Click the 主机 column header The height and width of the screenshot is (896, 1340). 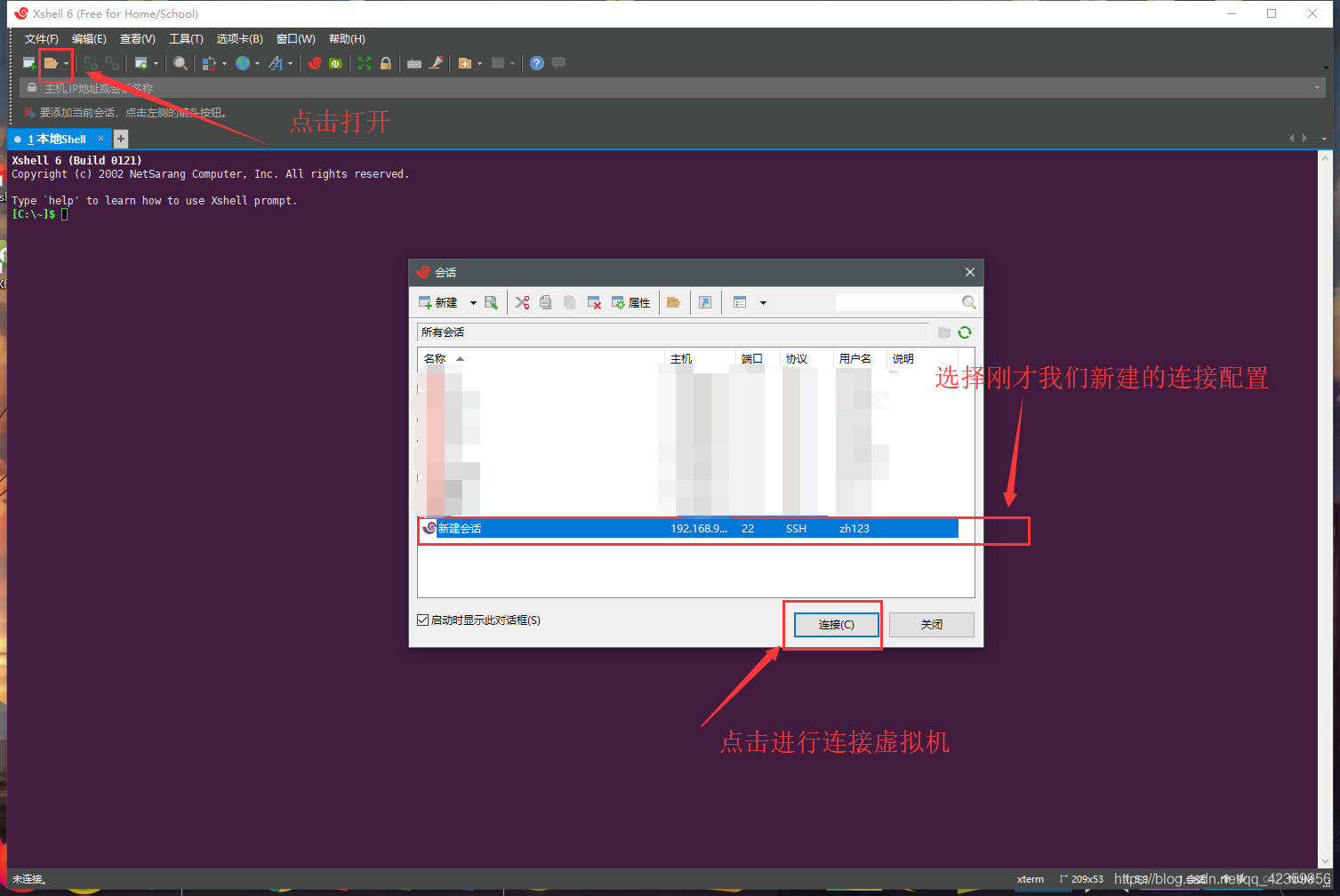click(701, 359)
